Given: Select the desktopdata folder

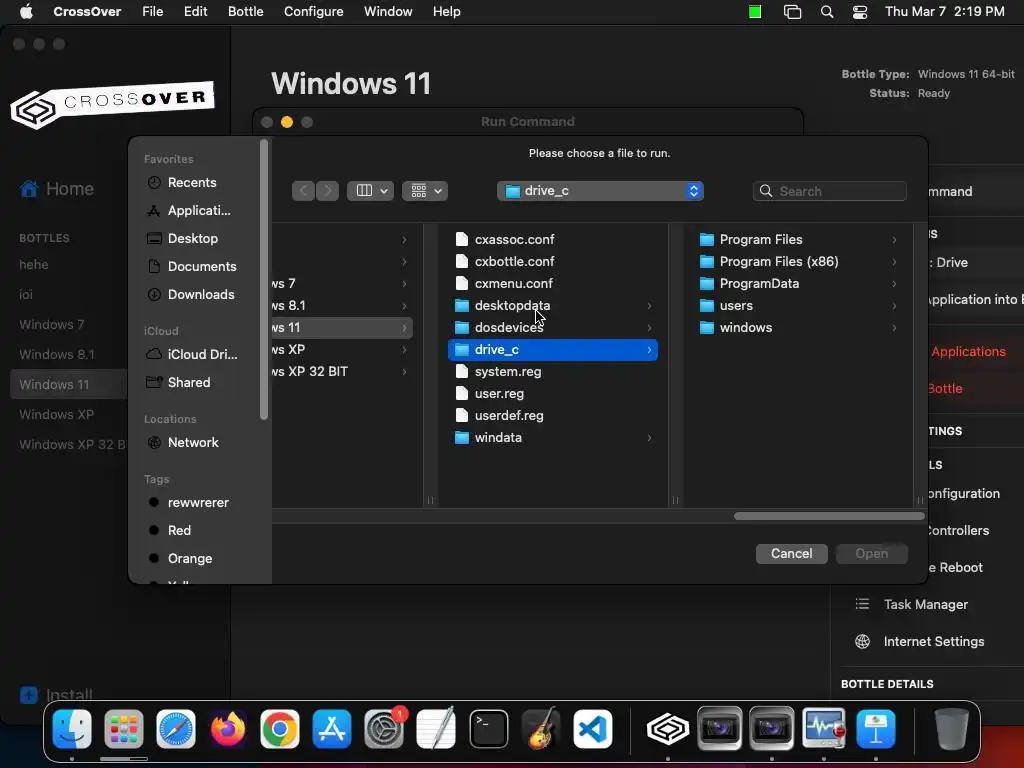Looking at the screenshot, I should pyautogui.click(x=552, y=306).
